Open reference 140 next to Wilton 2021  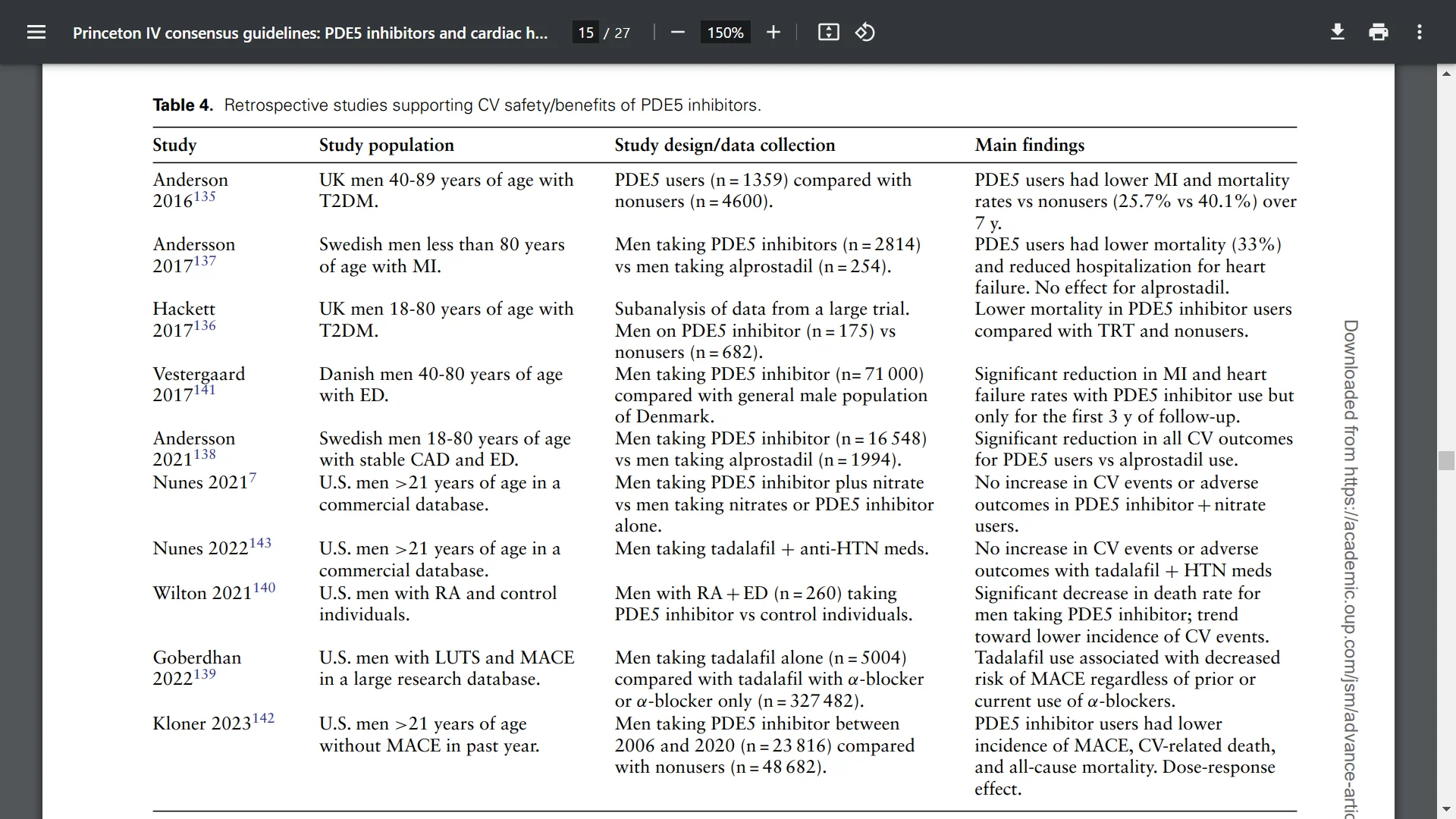pyautogui.click(x=264, y=588)
